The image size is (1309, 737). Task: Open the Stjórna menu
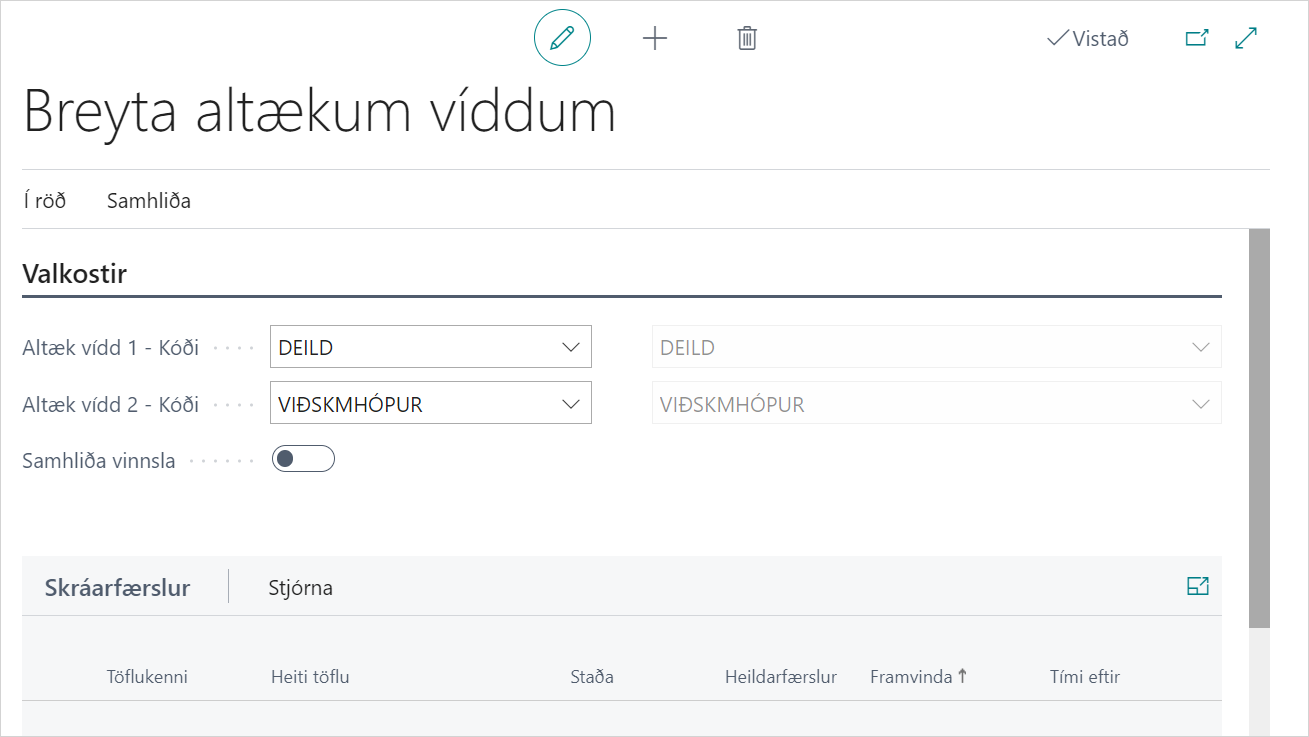click(x=300, y=588)
